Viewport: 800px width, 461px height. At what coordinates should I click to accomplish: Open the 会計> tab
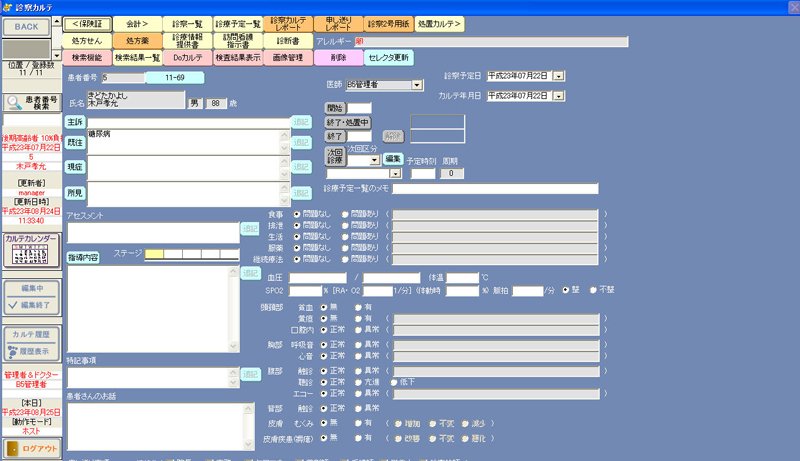point(137,24)
